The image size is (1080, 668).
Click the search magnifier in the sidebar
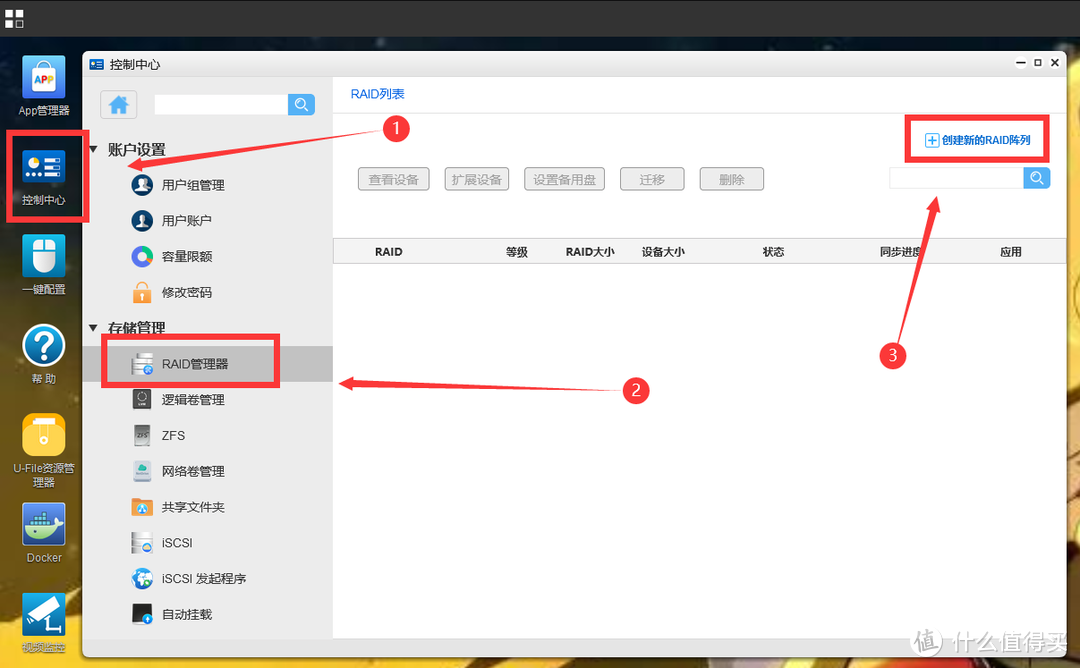[x=301, y=104]
